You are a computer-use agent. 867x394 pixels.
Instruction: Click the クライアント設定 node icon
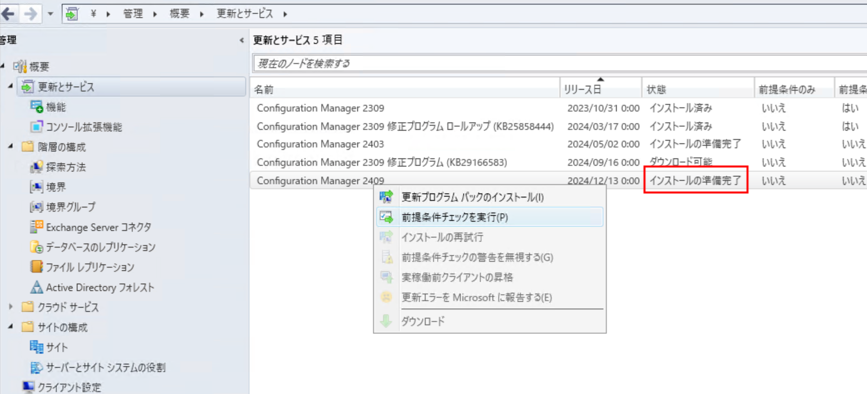pyautogui.click(x=28, y=387)
